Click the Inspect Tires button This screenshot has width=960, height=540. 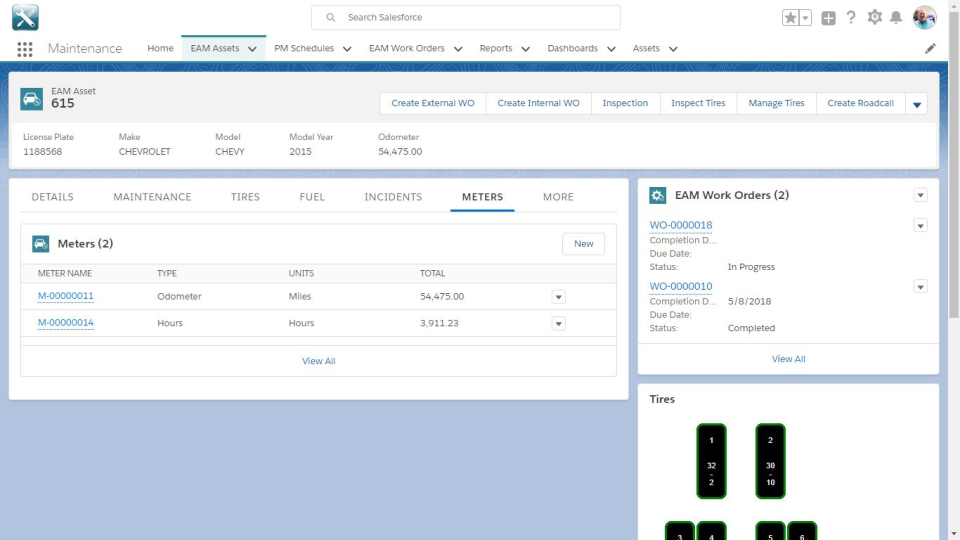698,103
